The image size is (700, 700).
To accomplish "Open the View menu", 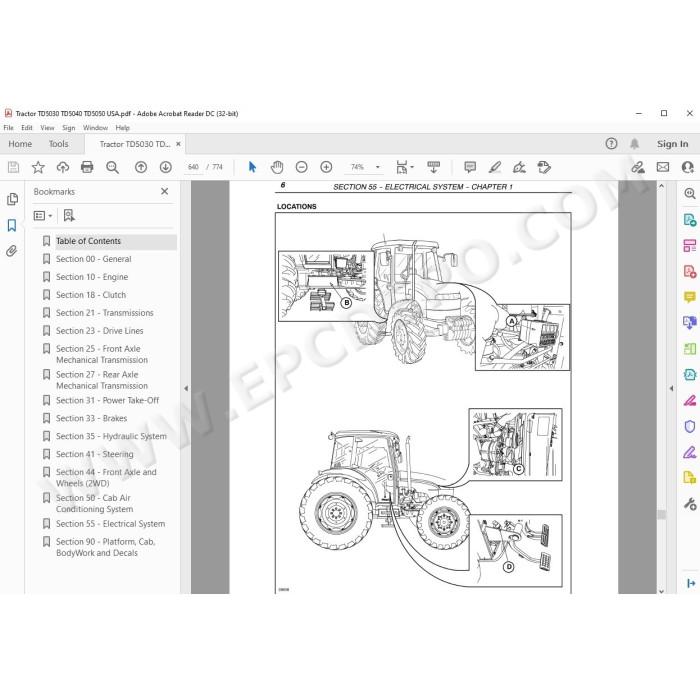I will [47, 128].
